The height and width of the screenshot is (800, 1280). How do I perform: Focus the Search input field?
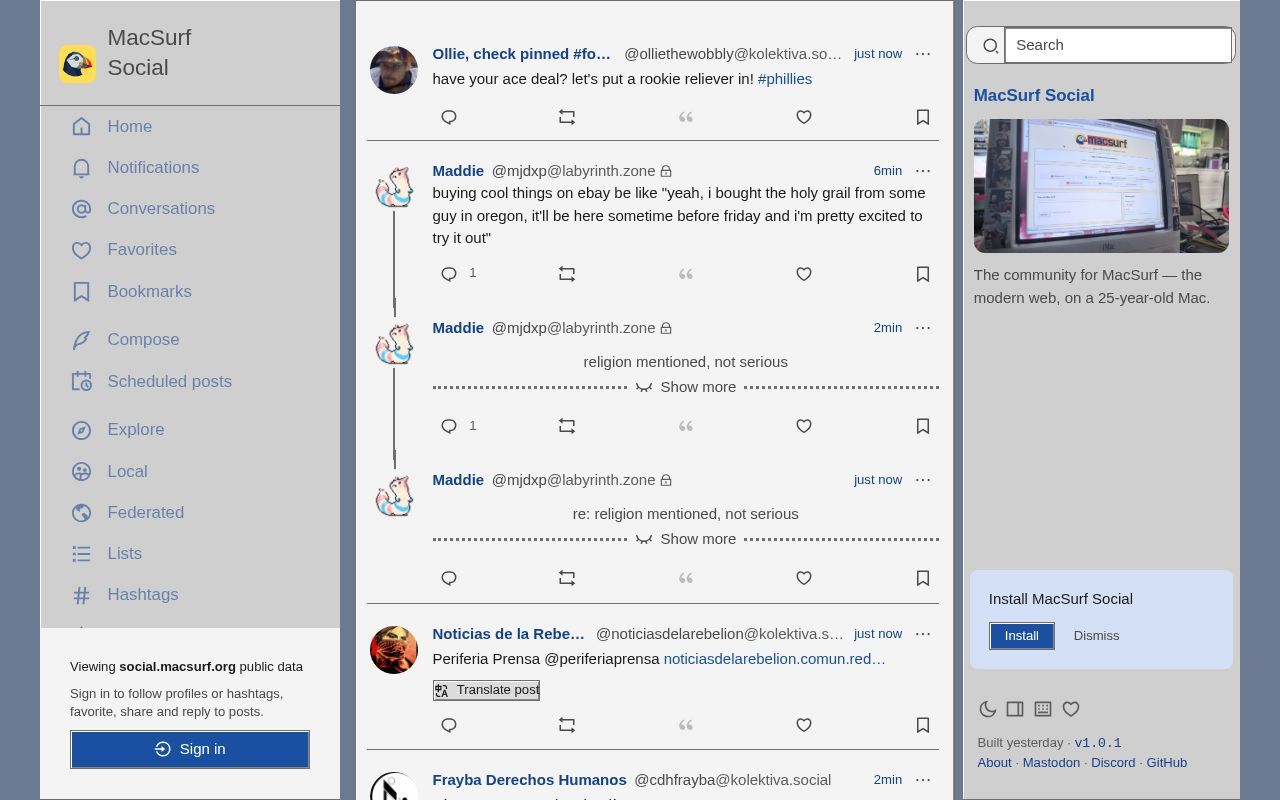[1118, 45]
